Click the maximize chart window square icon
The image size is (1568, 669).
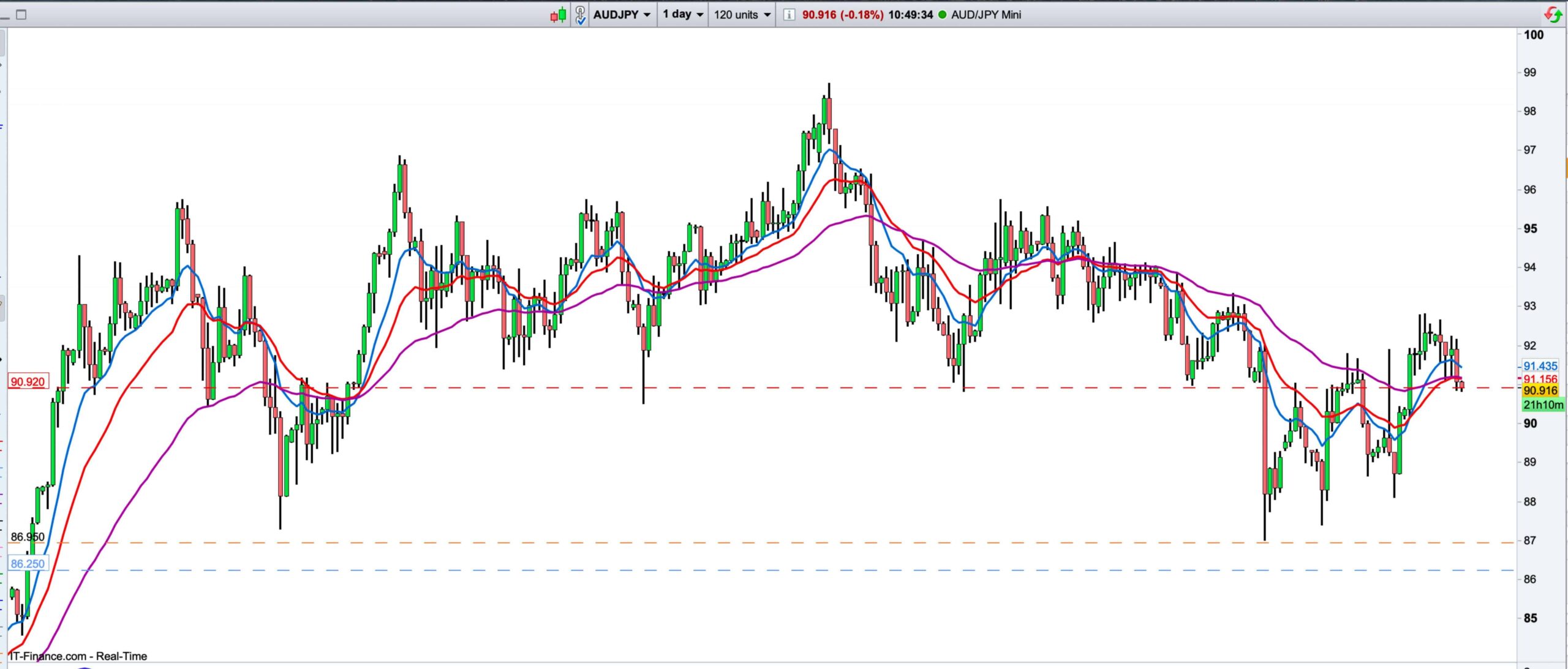[21, 15]
